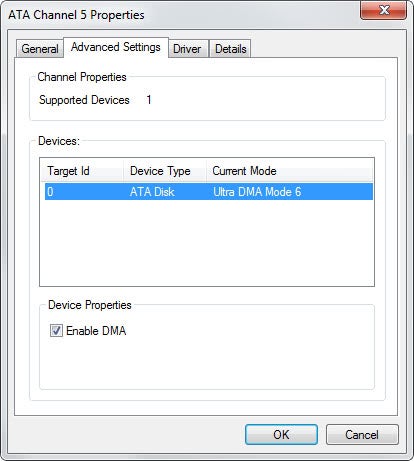Close the ATA Channel 5 Properties window
The height and width of the screenshot is (461, 414).
pyautogui.click(x=383, y=10)
